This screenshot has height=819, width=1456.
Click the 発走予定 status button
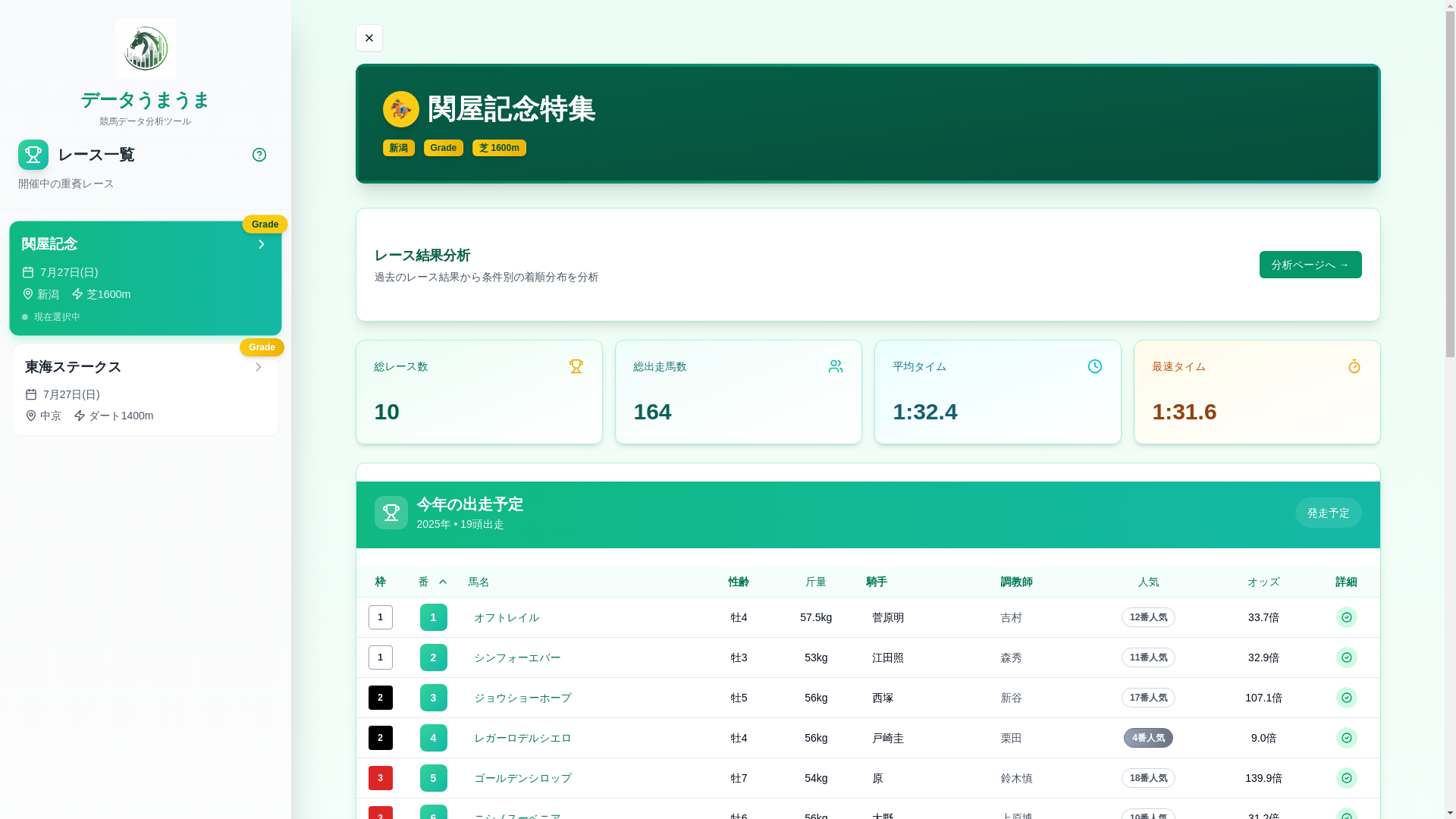(x=1329, y=513)
